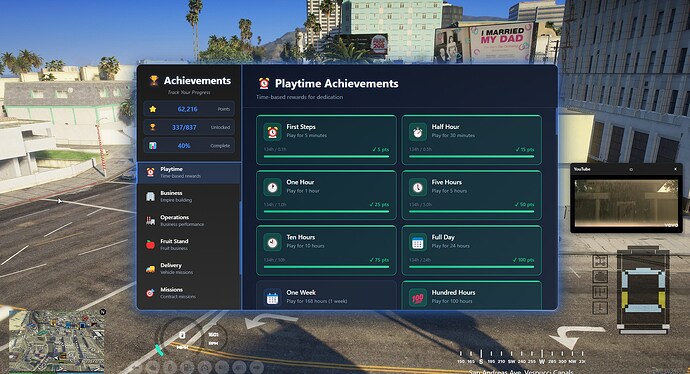Click the minimap north compass marker
This screenshot has width=690, height=374.
tap(103, 312)
